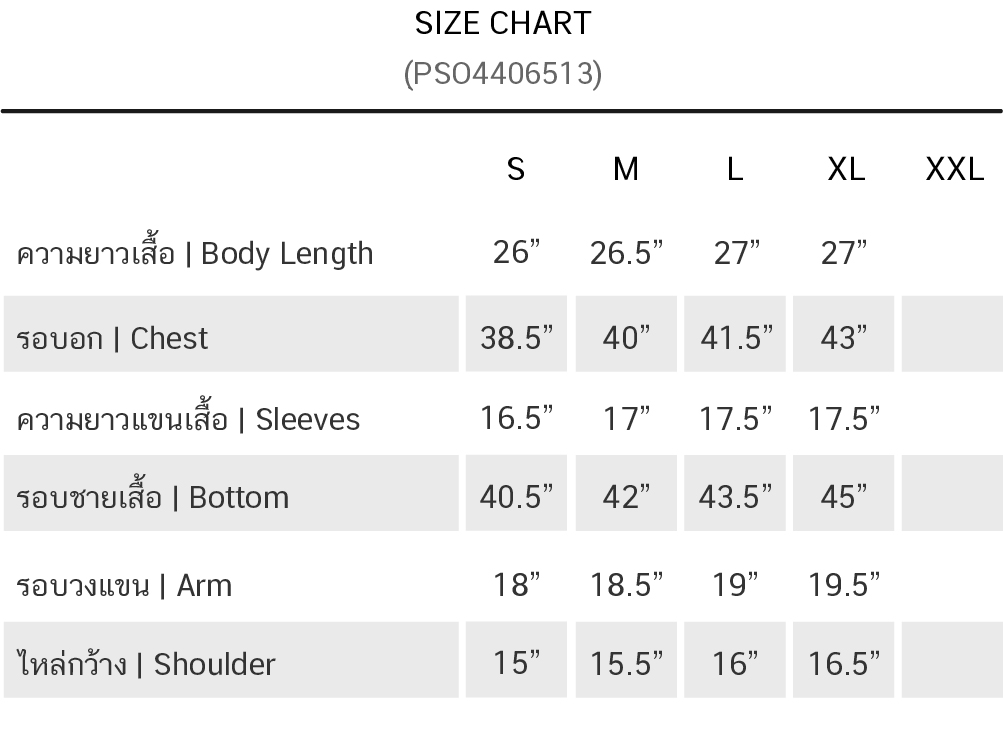Click the SIZE CHART title

pyautogui.click(x=503, y=23)
